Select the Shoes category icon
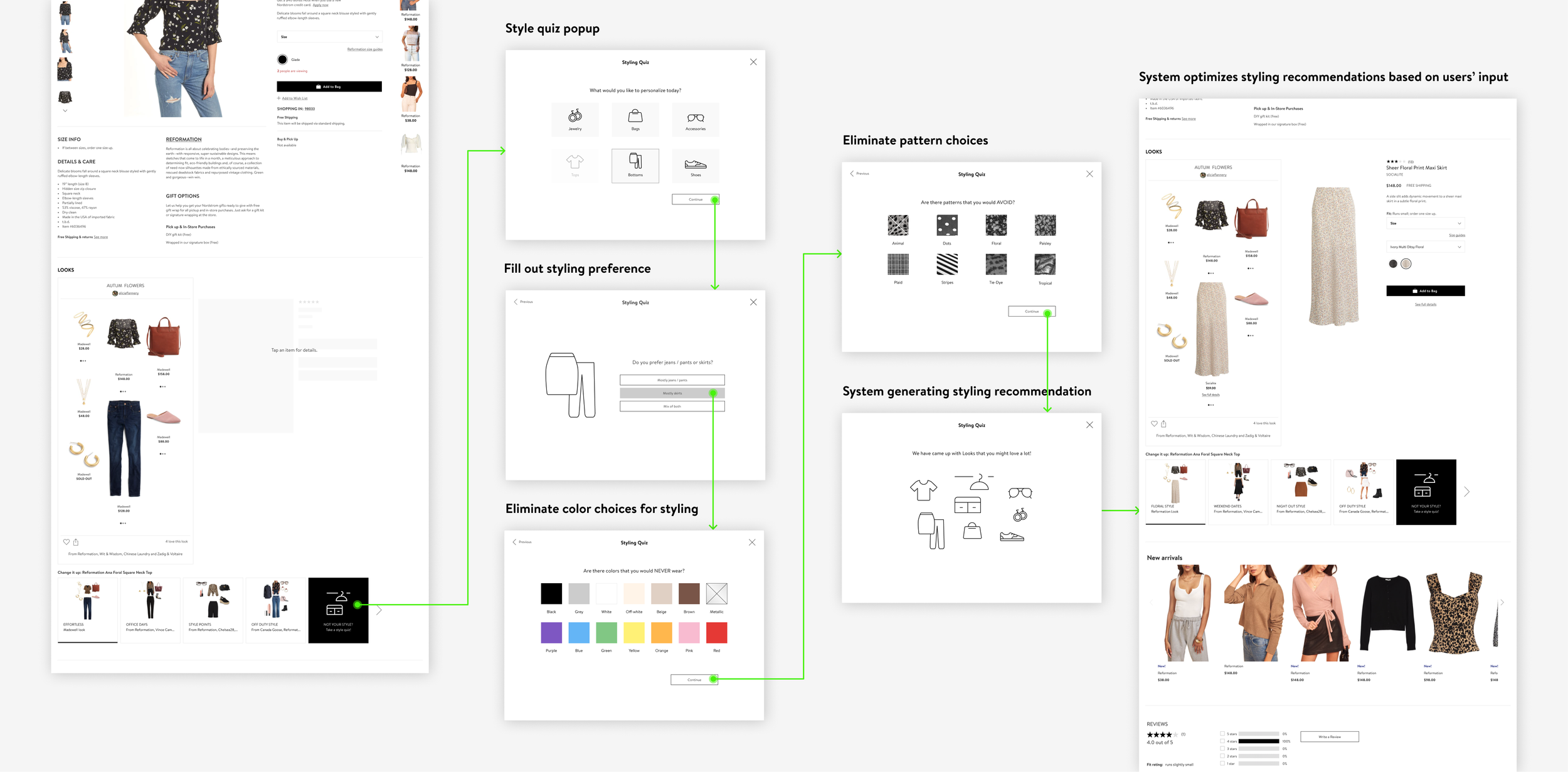 pyautogui.click(x=695, y=166)
